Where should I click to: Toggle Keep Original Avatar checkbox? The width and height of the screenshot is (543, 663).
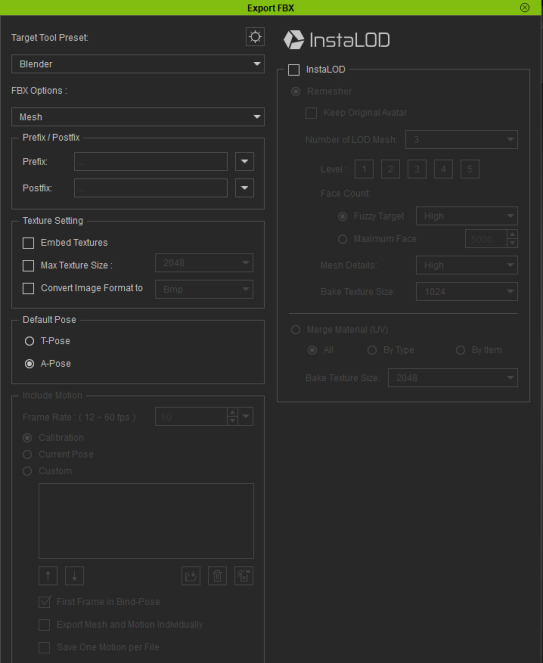(311, 113)
